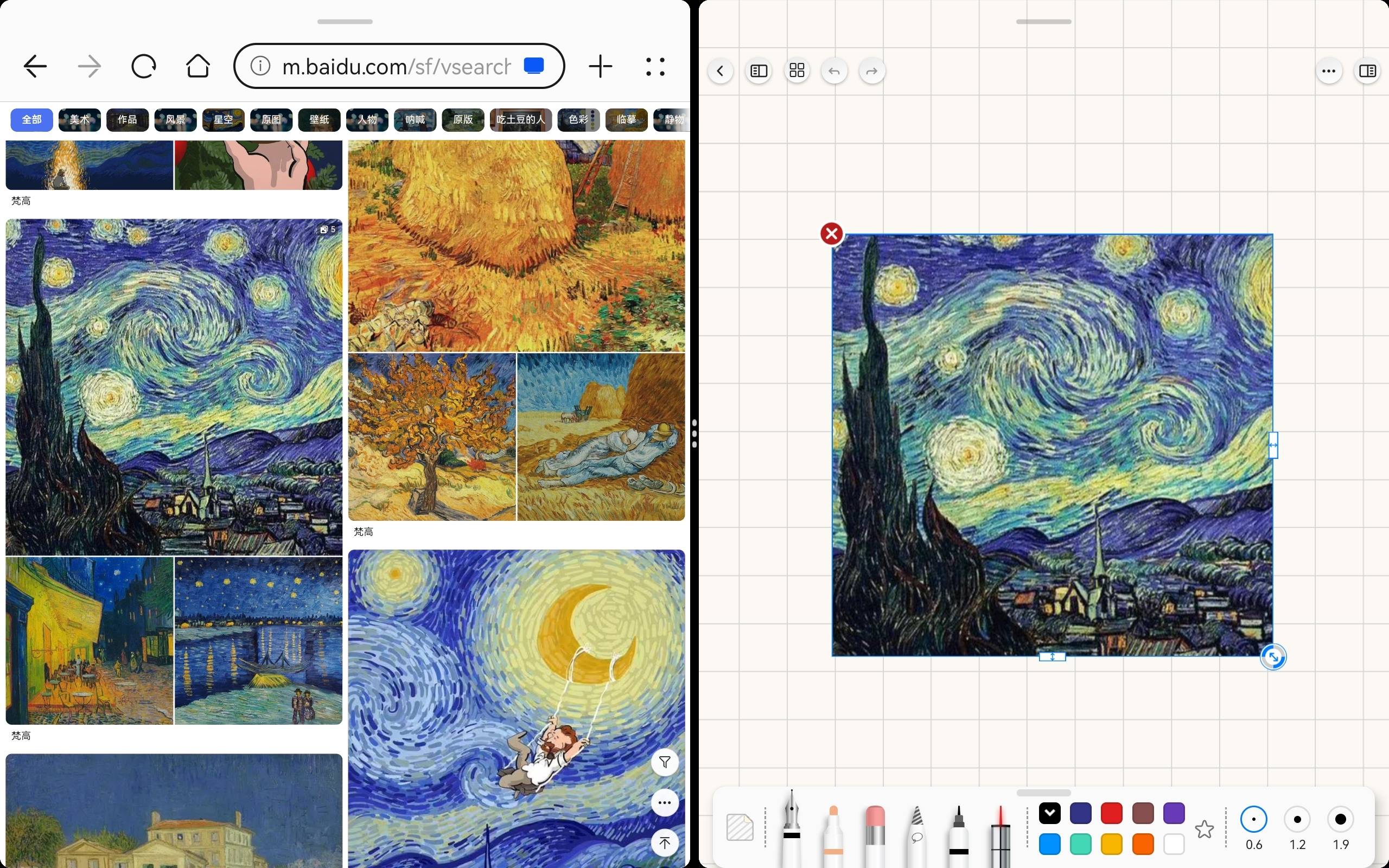
Task: Open a new browser tab
Action: pos(601,67)
